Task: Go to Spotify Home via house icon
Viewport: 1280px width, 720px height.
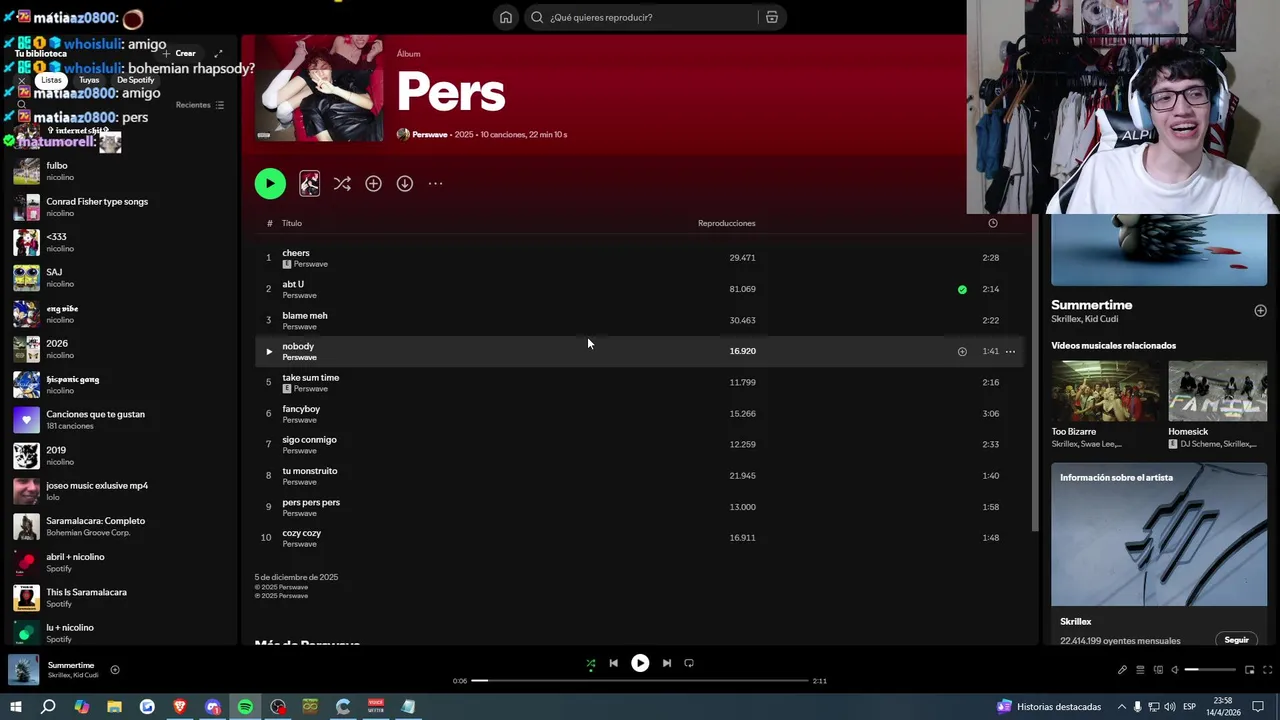Action: [506, 17]
